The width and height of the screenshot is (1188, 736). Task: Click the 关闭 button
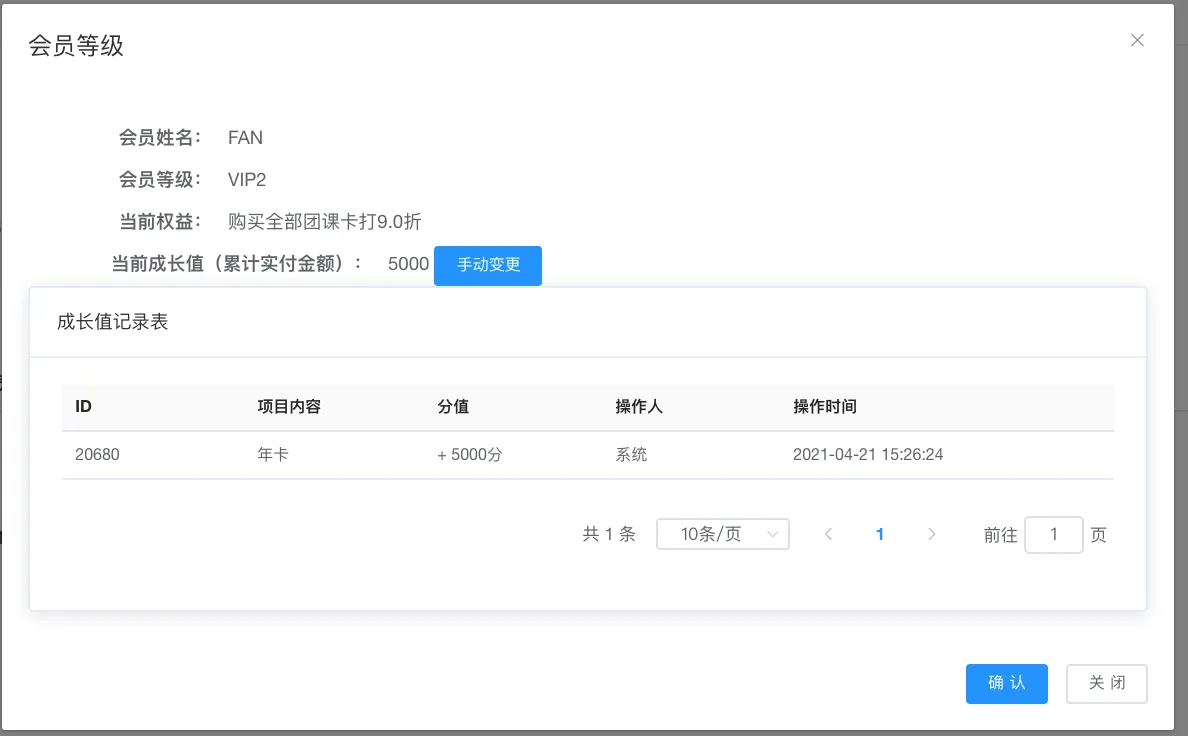(1106, 684)
